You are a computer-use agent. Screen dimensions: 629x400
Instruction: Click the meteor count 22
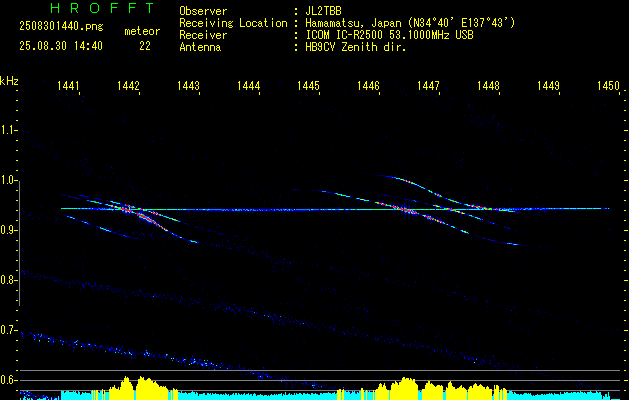[145, 46]
